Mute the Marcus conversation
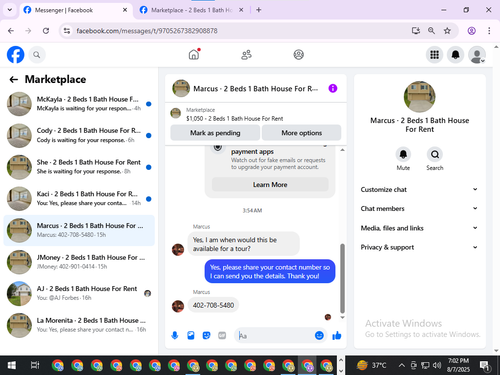Viewport: 500px width, 375px height. coord(403,154)
